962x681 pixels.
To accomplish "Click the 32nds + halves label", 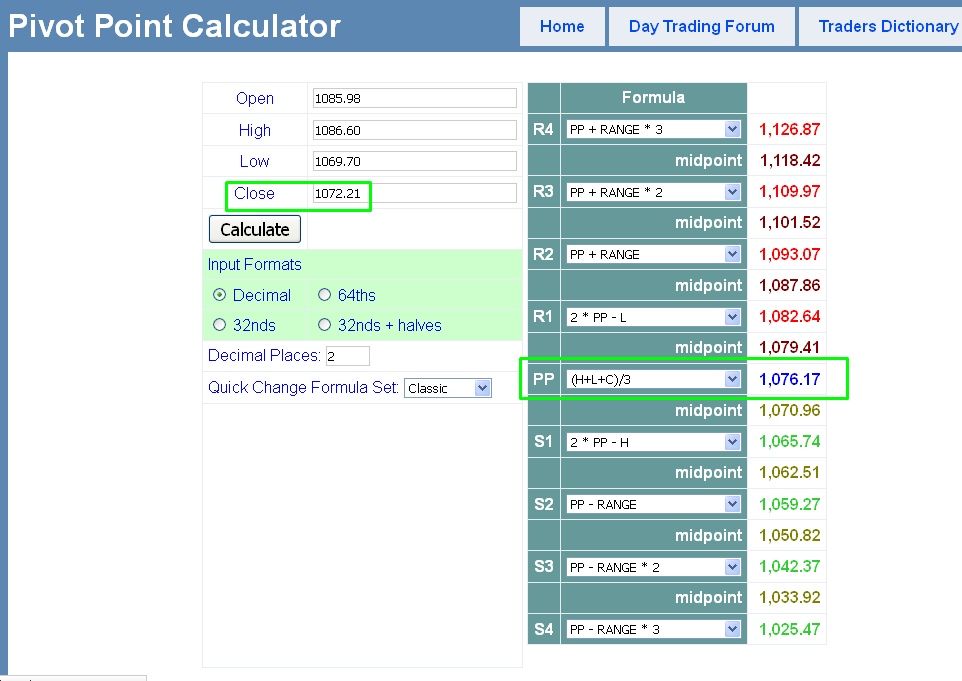I will point(390,325).
